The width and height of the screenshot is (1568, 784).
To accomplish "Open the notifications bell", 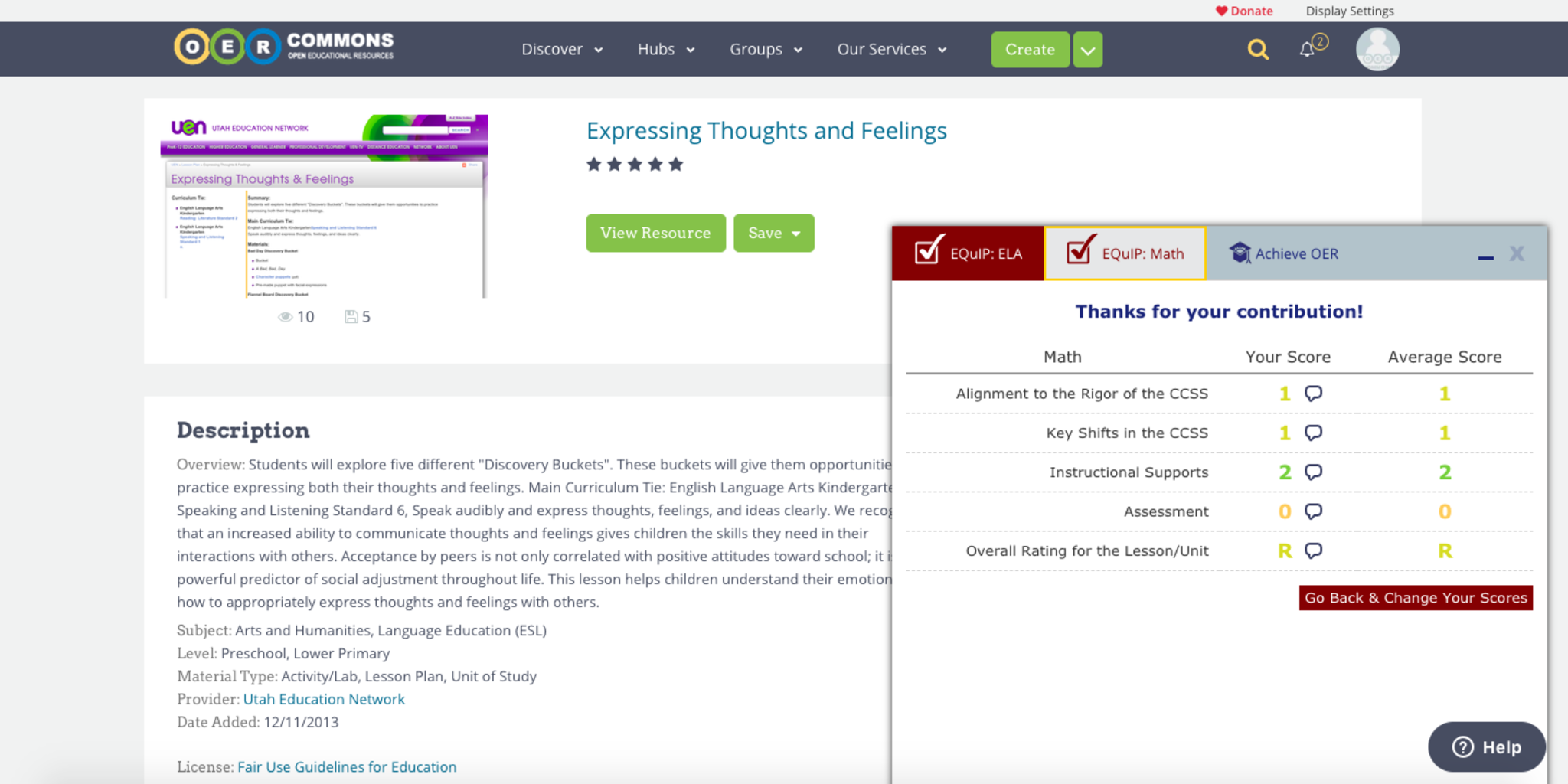I will (x=1308, y=50).
